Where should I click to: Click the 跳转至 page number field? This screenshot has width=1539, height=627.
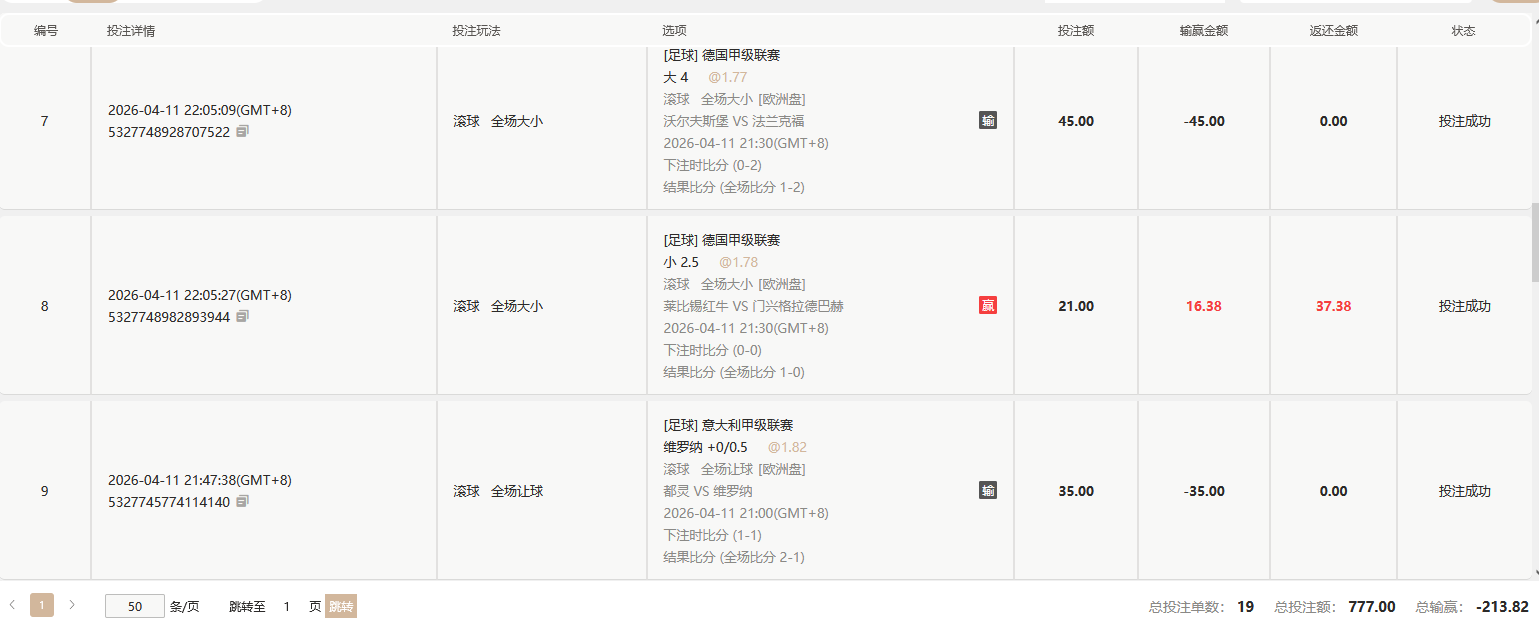point(287,606)
